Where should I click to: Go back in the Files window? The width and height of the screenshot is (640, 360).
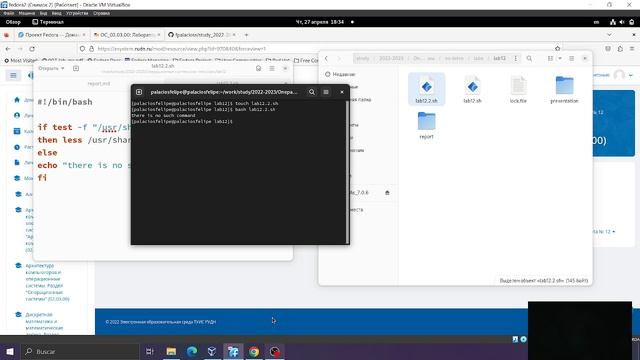click(327, 58)
